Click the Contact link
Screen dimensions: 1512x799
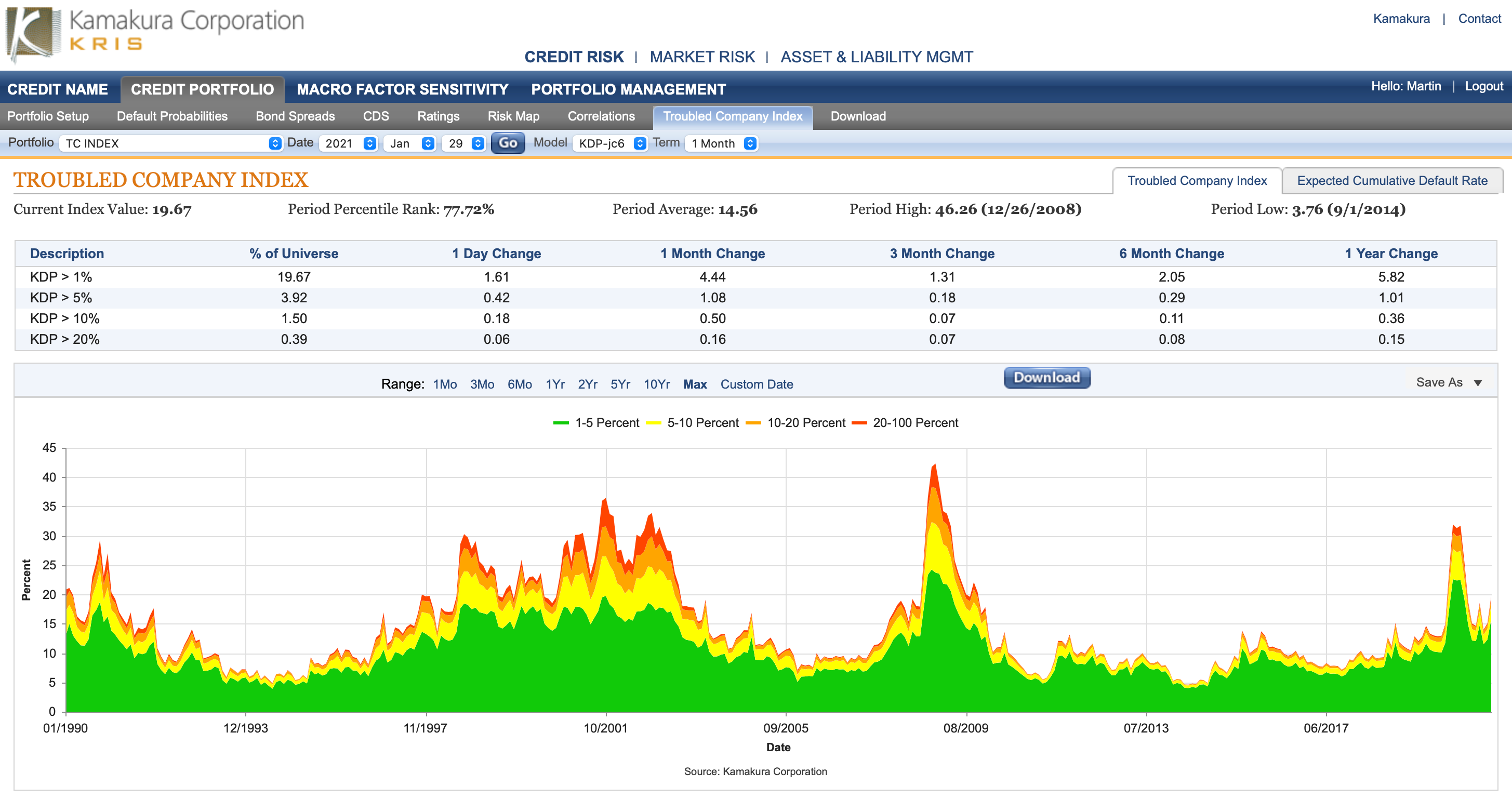tap(1479, 19)
